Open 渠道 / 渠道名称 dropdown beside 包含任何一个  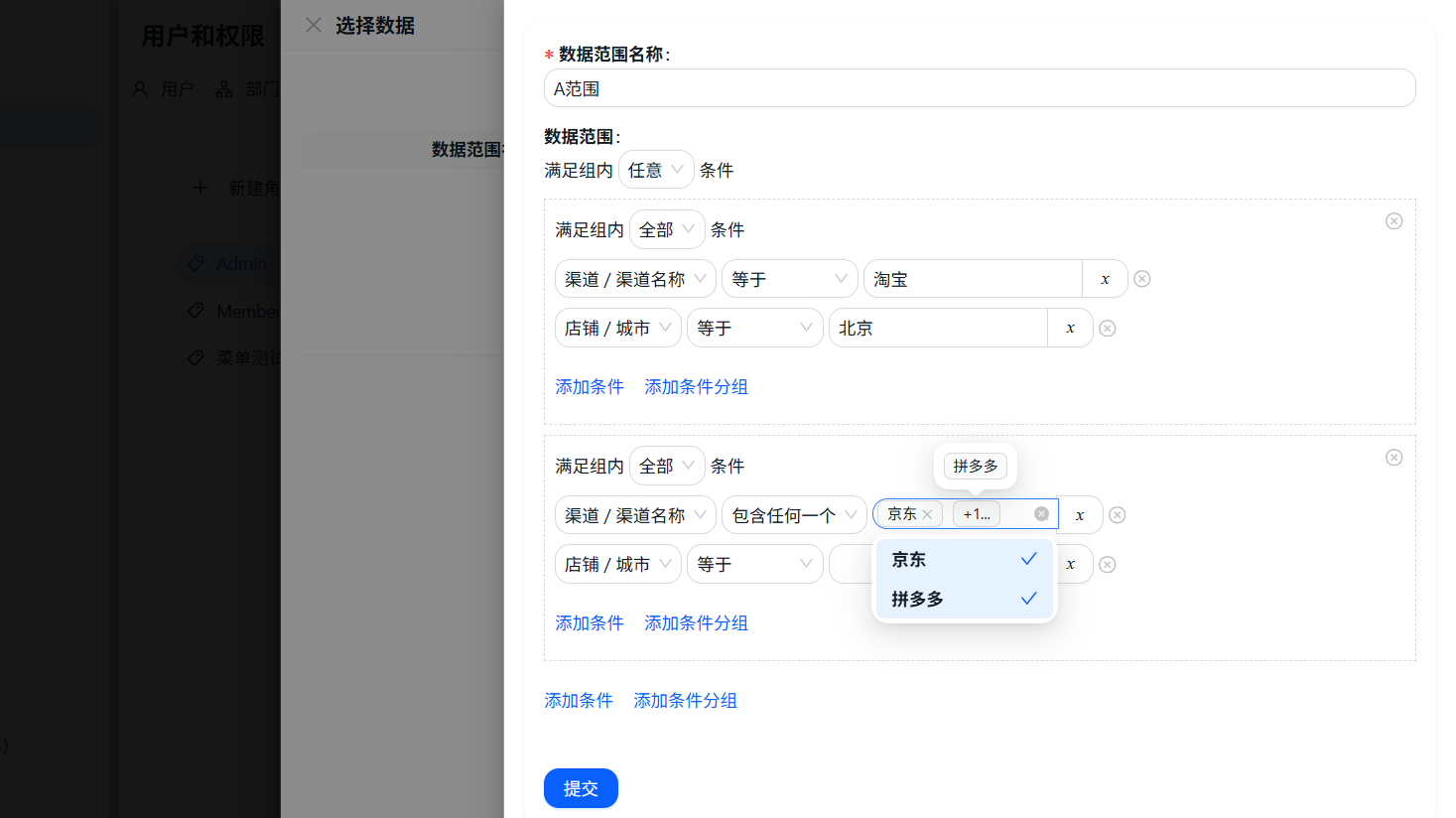(635, 515)
